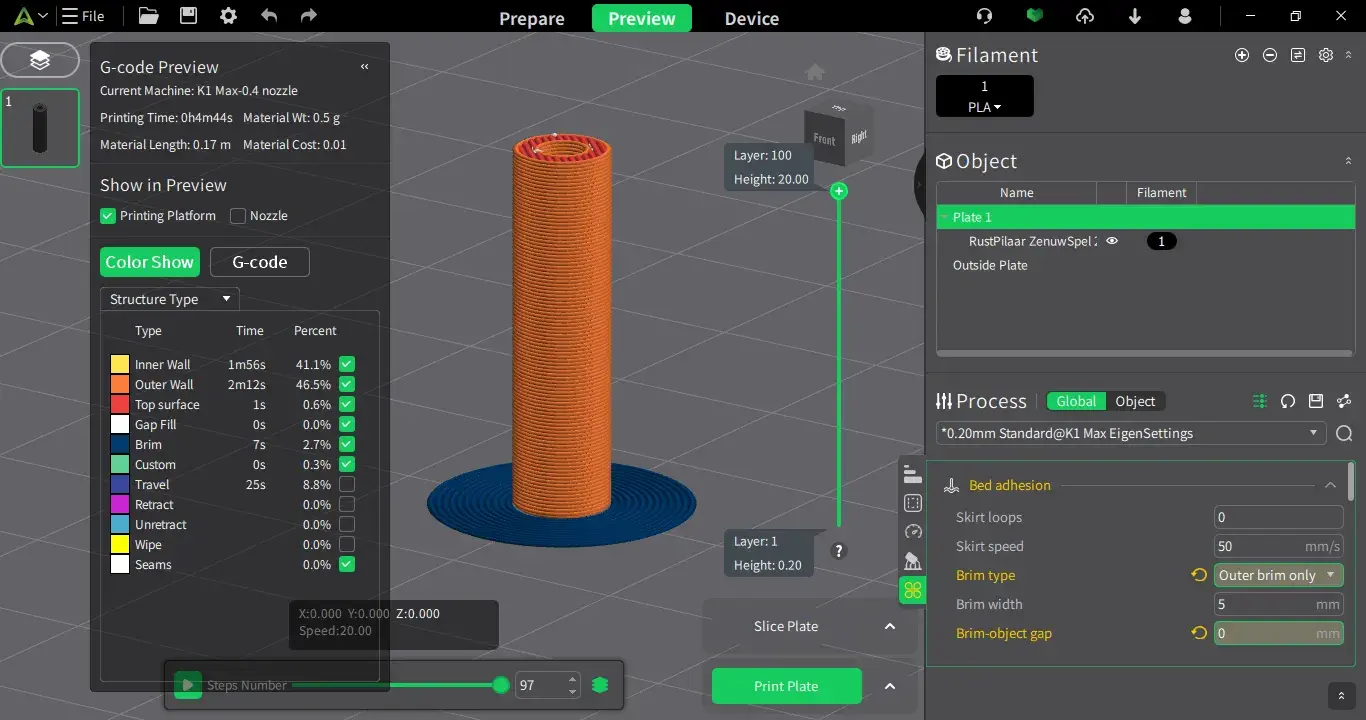Click the Print Plate button
1366x720 pixels.
(x=786, y=686)
